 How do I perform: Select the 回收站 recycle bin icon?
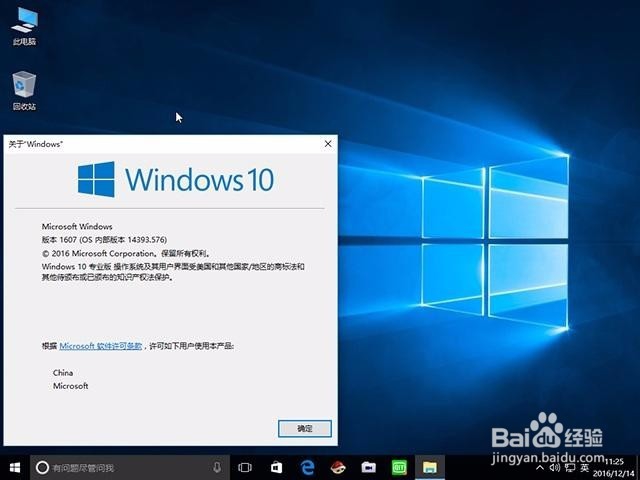24,91
